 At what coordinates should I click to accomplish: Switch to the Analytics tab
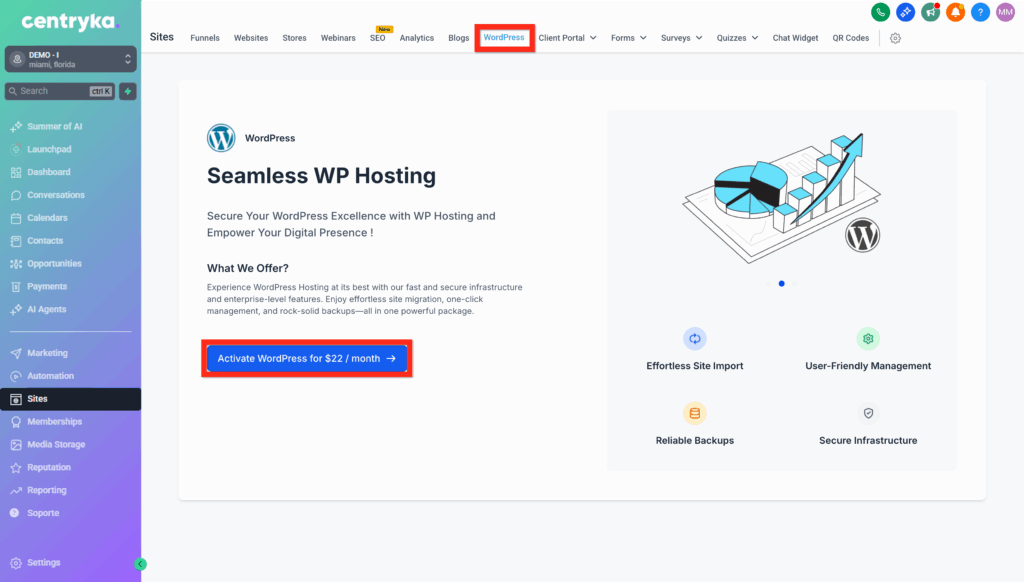pyautogui.click(x=417, y=38)
